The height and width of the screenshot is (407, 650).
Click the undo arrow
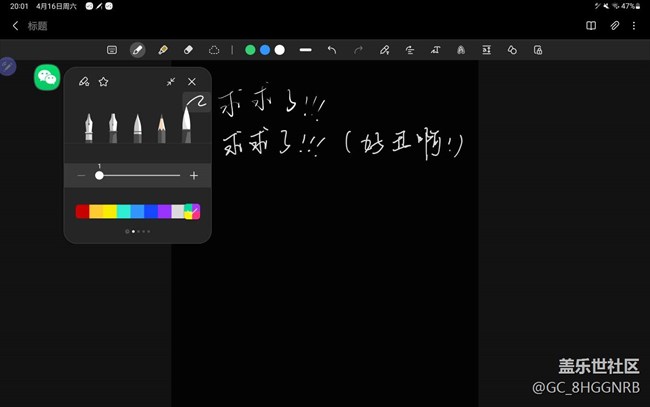pos(332,49)
